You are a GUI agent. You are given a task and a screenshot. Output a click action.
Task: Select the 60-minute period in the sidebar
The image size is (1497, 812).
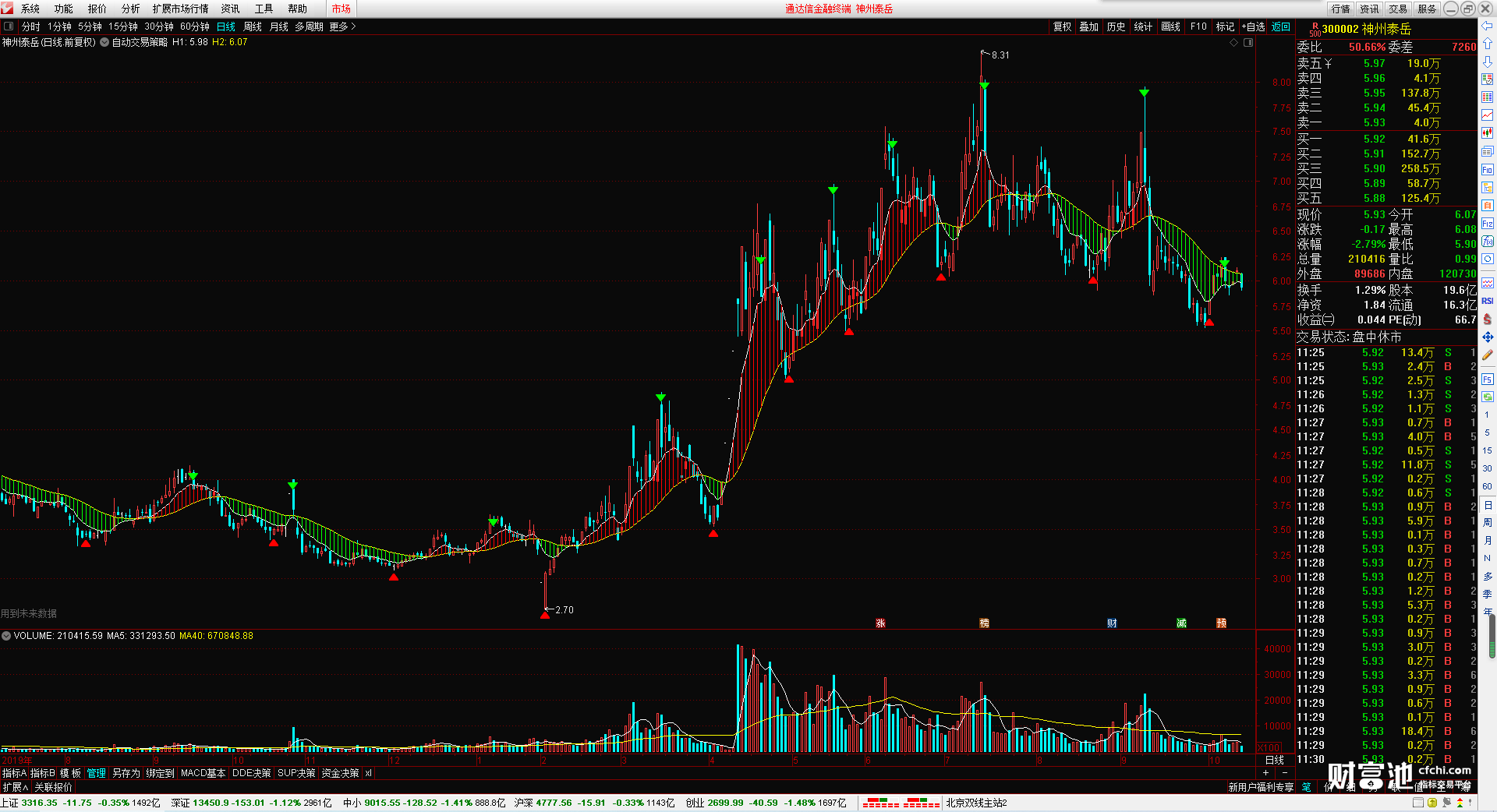coord(1487,485)
